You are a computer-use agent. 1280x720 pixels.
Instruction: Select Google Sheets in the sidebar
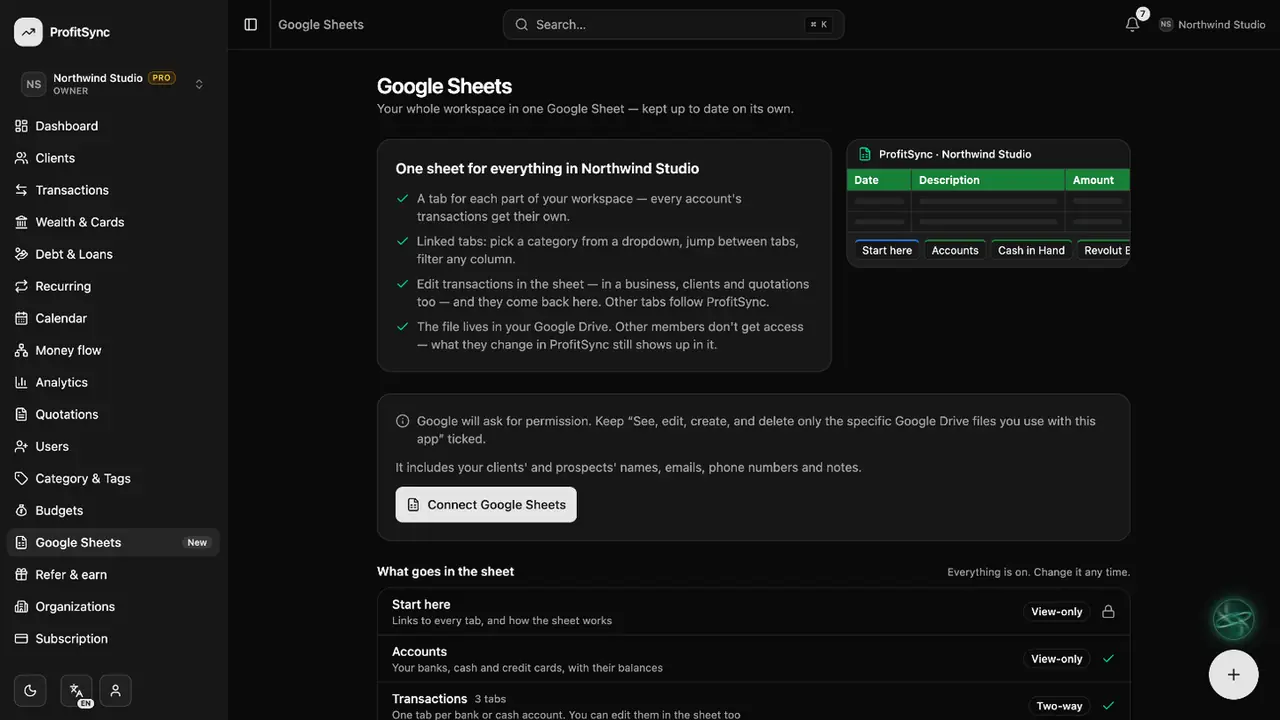pos(113,542)
